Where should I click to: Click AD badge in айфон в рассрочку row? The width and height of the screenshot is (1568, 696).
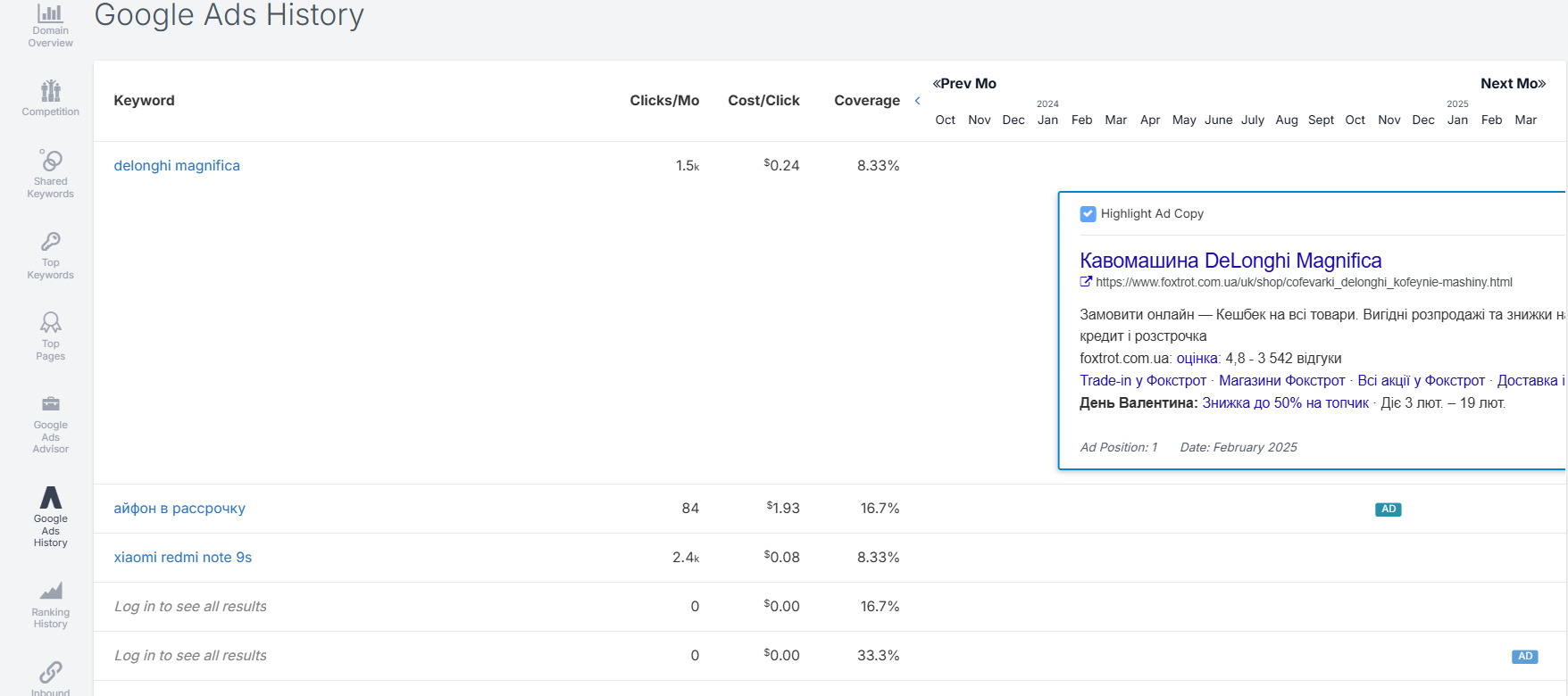1389,510
